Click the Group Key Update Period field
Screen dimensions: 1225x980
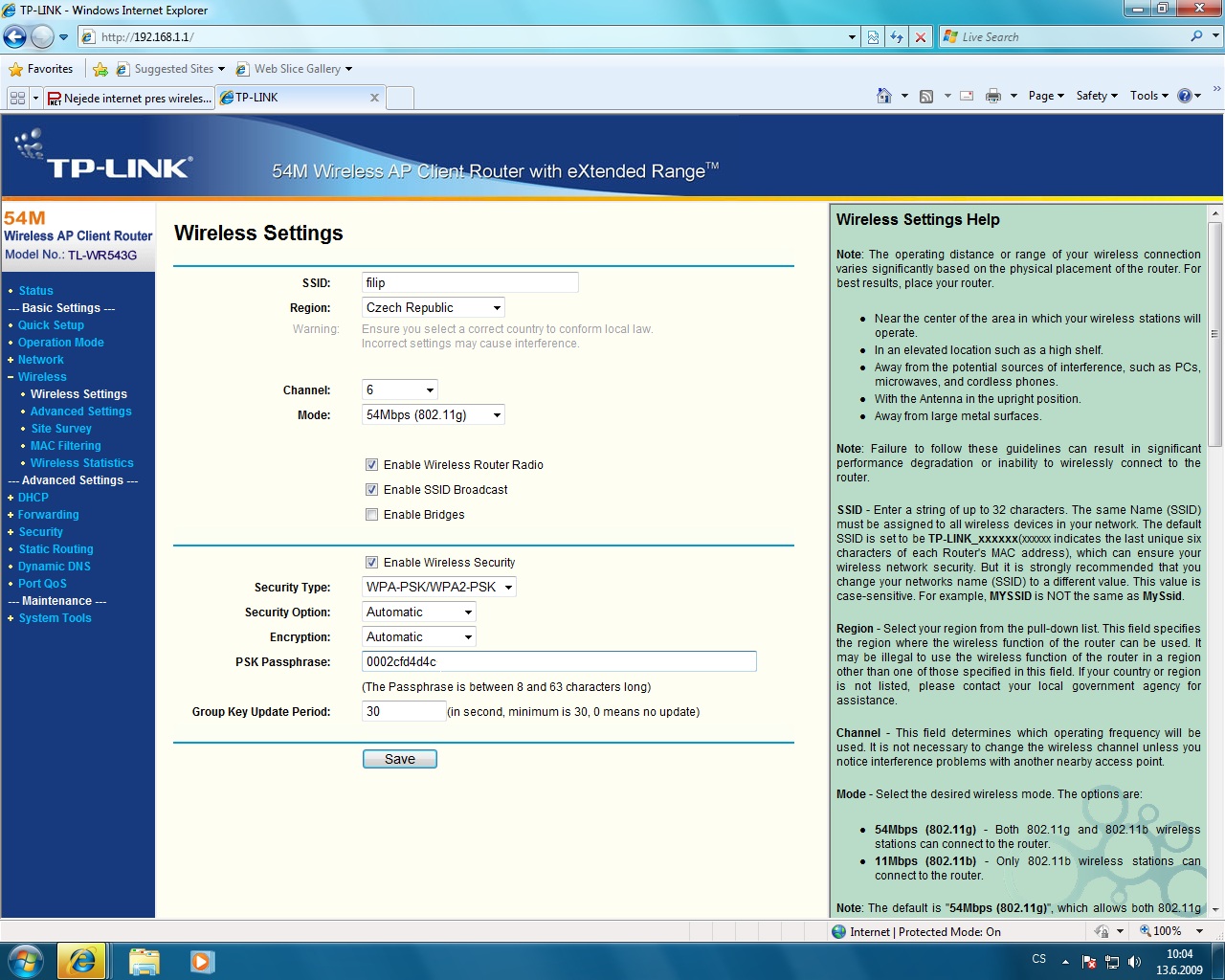click(x=404, y=711)
